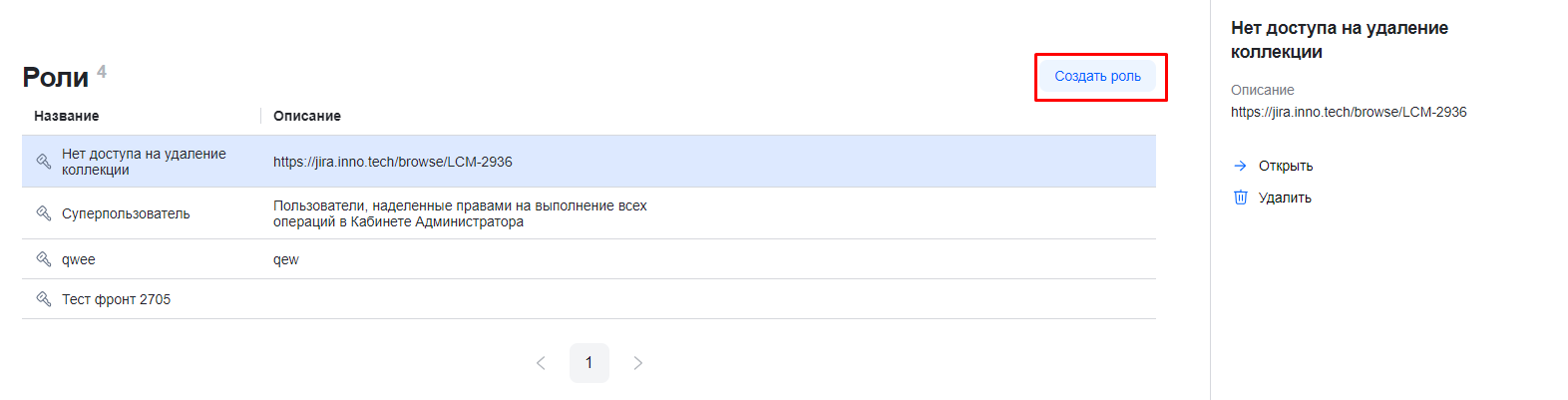
Task: Select the Суперпользователь role name
Action: pos(126,213)
